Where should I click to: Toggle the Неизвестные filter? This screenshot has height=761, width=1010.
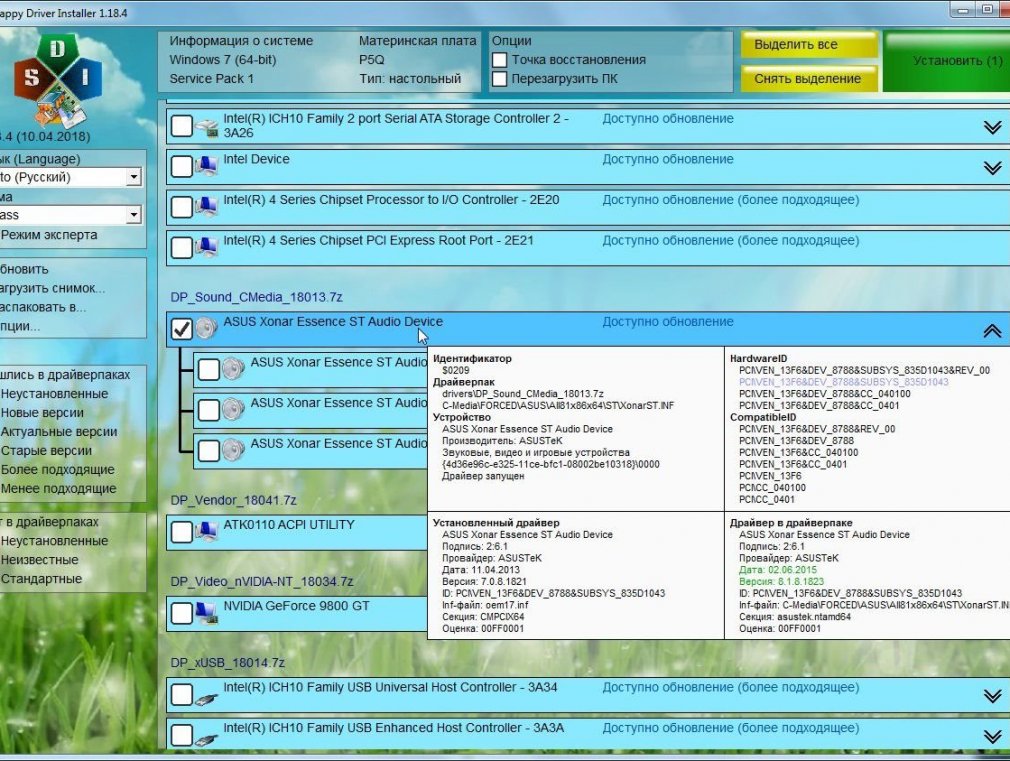pos(39,560)
